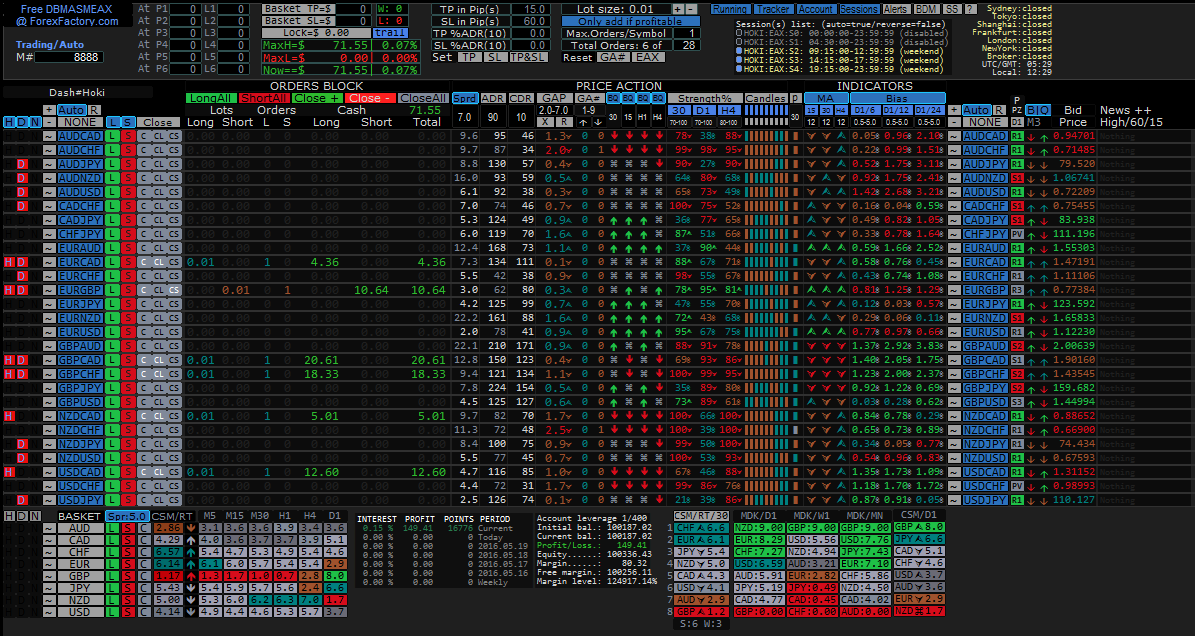The image size is (1195, 636).
Task: Click the Candles strength bar header
Action: tap(766, 98)
